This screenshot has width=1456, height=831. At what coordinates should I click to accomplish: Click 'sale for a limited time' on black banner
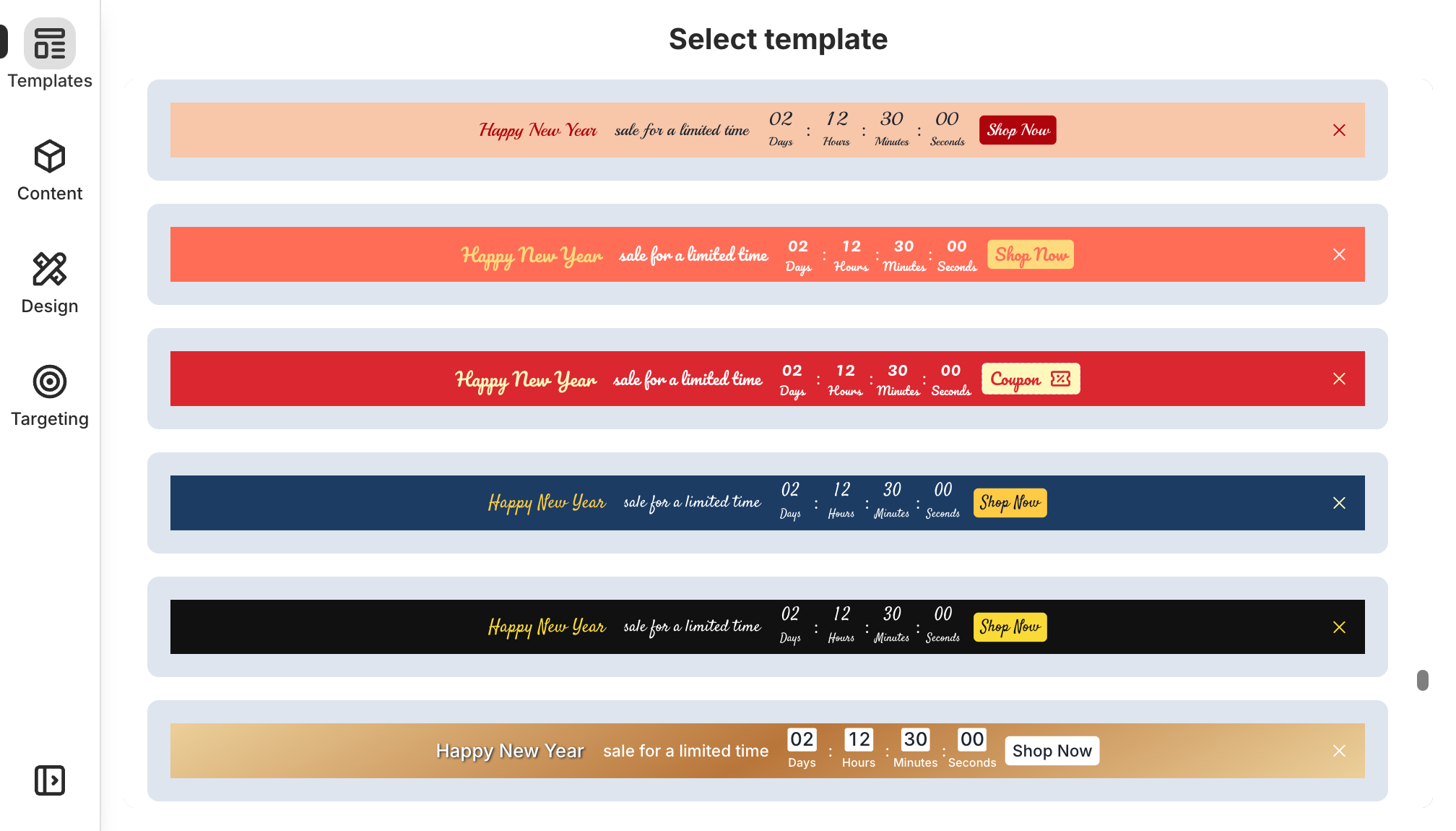point(692,627)
